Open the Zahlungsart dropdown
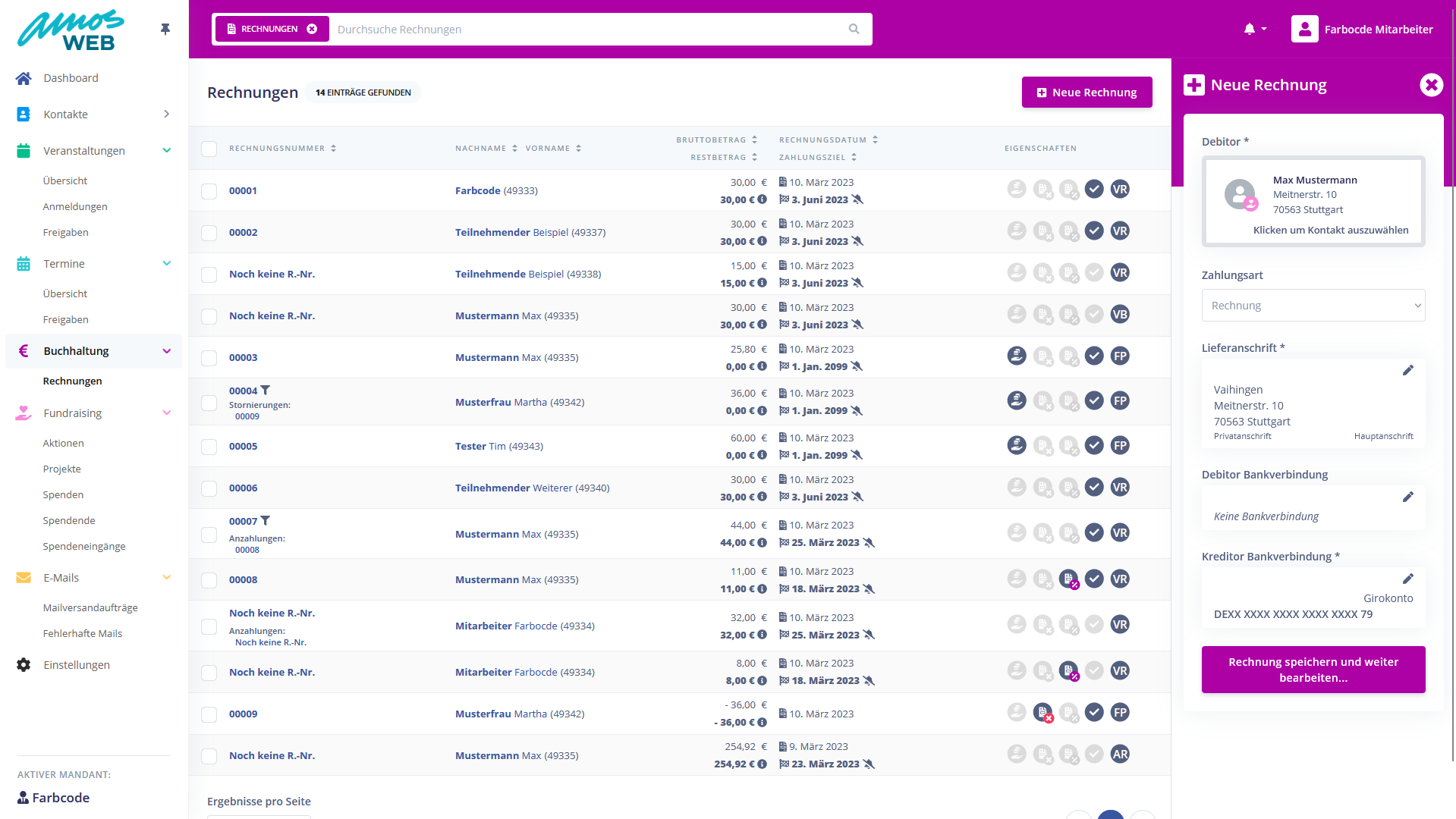This screenshot has width=1456, height=819. tap(1313, 306)
